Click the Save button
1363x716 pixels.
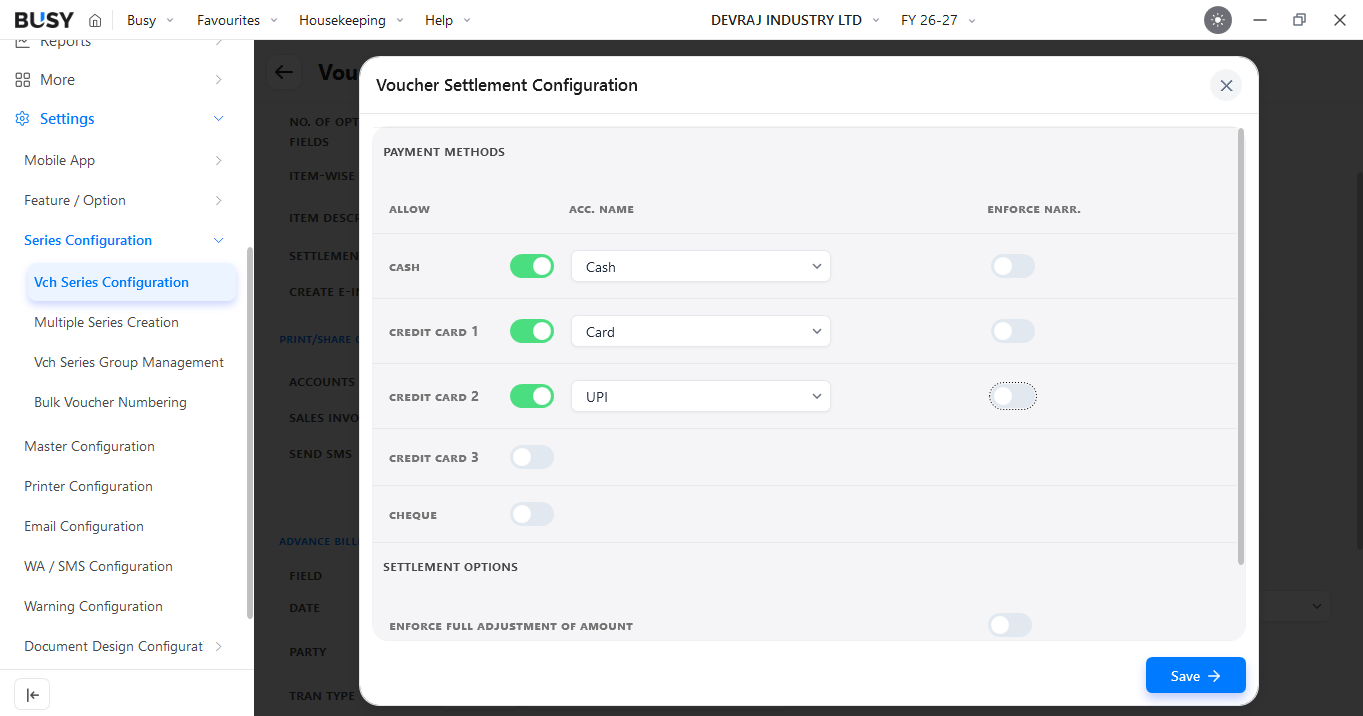click(1195, 675)
